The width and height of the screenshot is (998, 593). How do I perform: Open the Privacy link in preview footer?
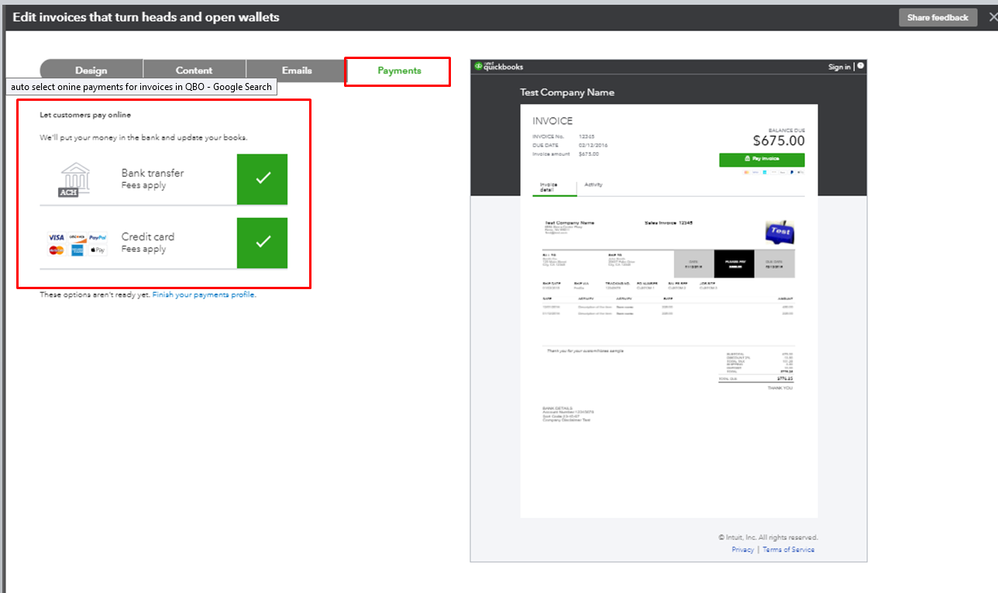(742, 550)
